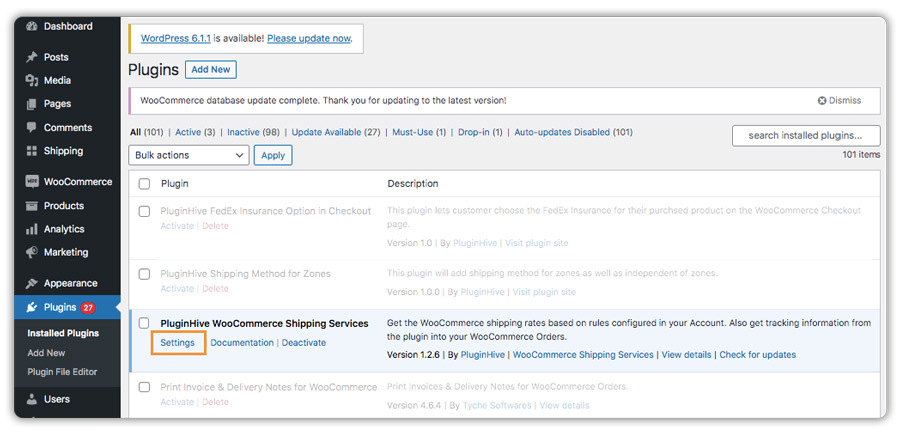Click the Appearance paintbrush icon
Viewport: 900px width, 433px height.
click(x=32, y=284)
